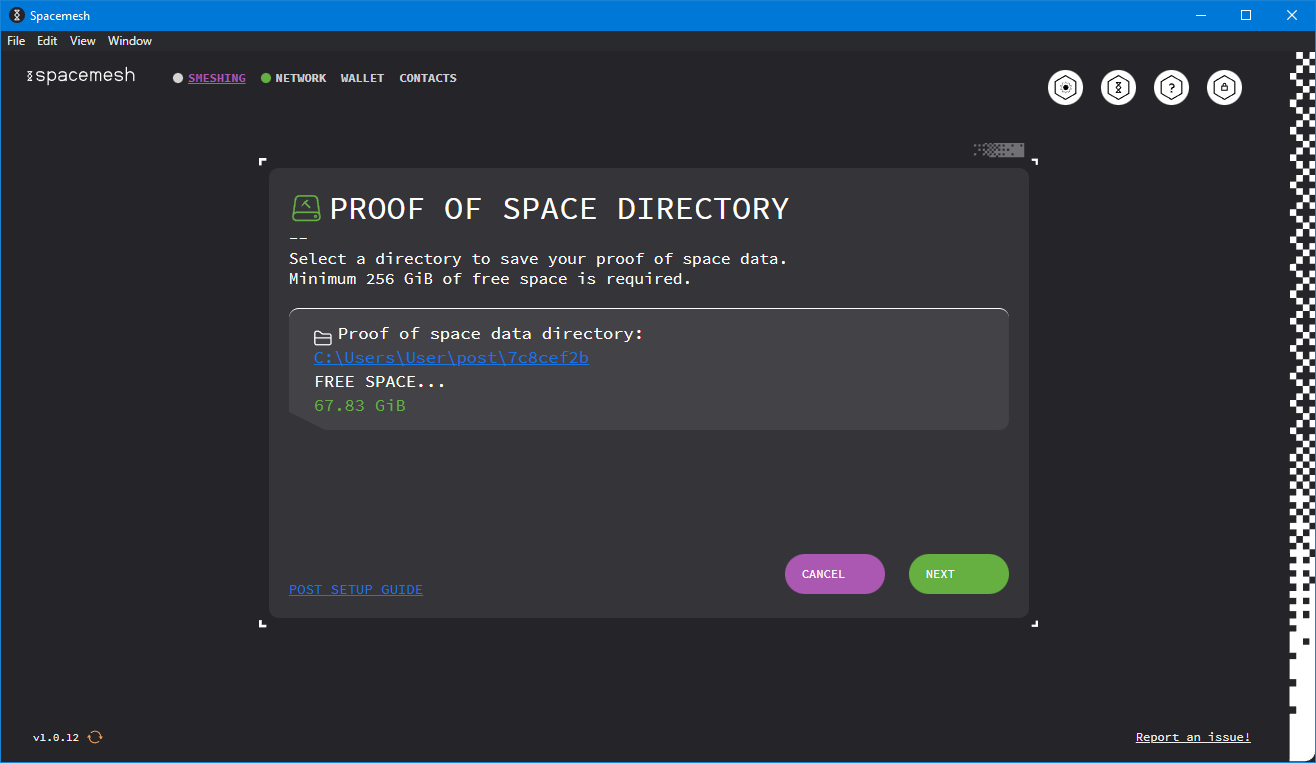Screen dimensions: 1316x763
Task: Click the Minimum 256 GiB requirement text
Action: 490,279
